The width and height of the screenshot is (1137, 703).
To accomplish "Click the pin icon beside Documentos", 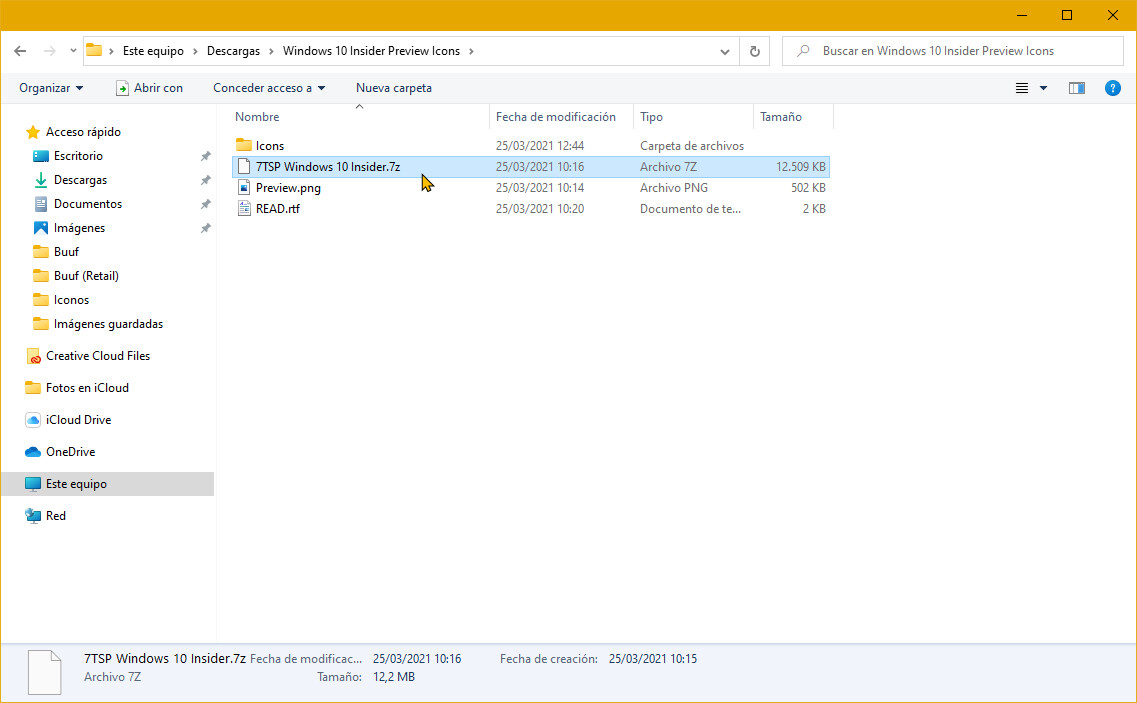I will coord(206,204).
